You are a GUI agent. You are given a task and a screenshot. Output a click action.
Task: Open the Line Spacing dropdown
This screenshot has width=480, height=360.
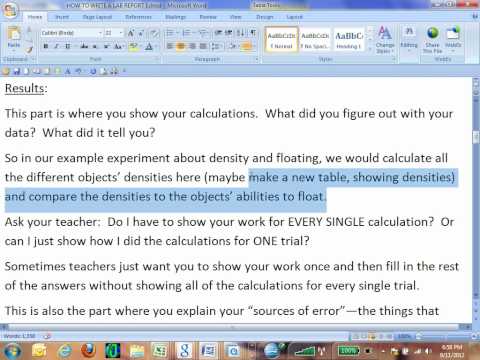click(217, 46)
